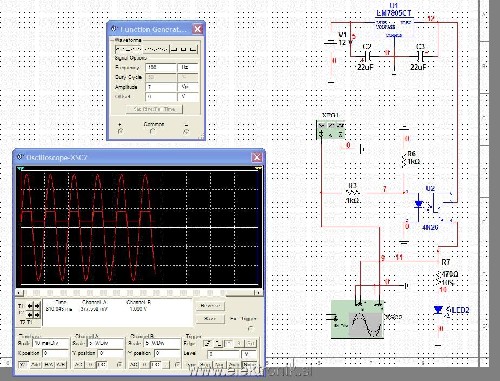
Task: Open the Frequency unit Hz dropdown
Action: (x=188, y=68)
